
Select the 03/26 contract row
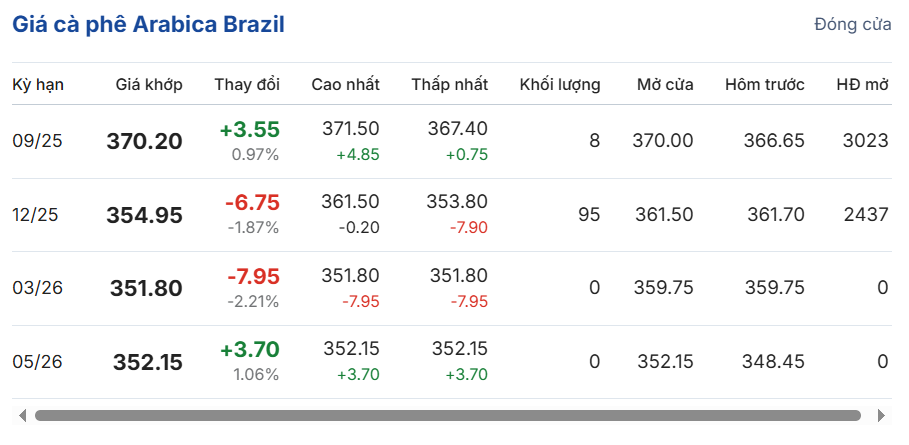(x=452, y=288)
